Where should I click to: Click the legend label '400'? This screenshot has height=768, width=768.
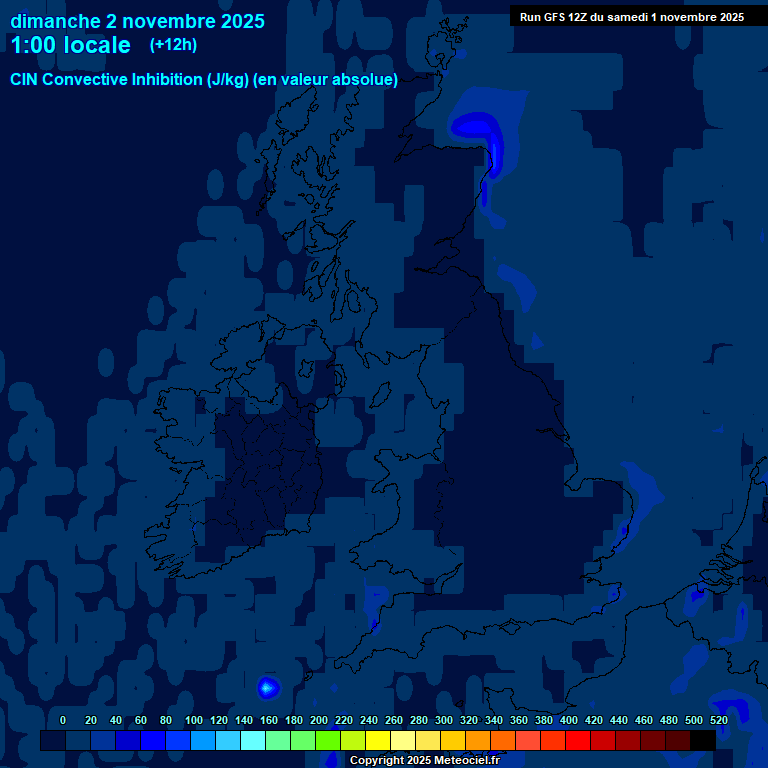[569, 720]
